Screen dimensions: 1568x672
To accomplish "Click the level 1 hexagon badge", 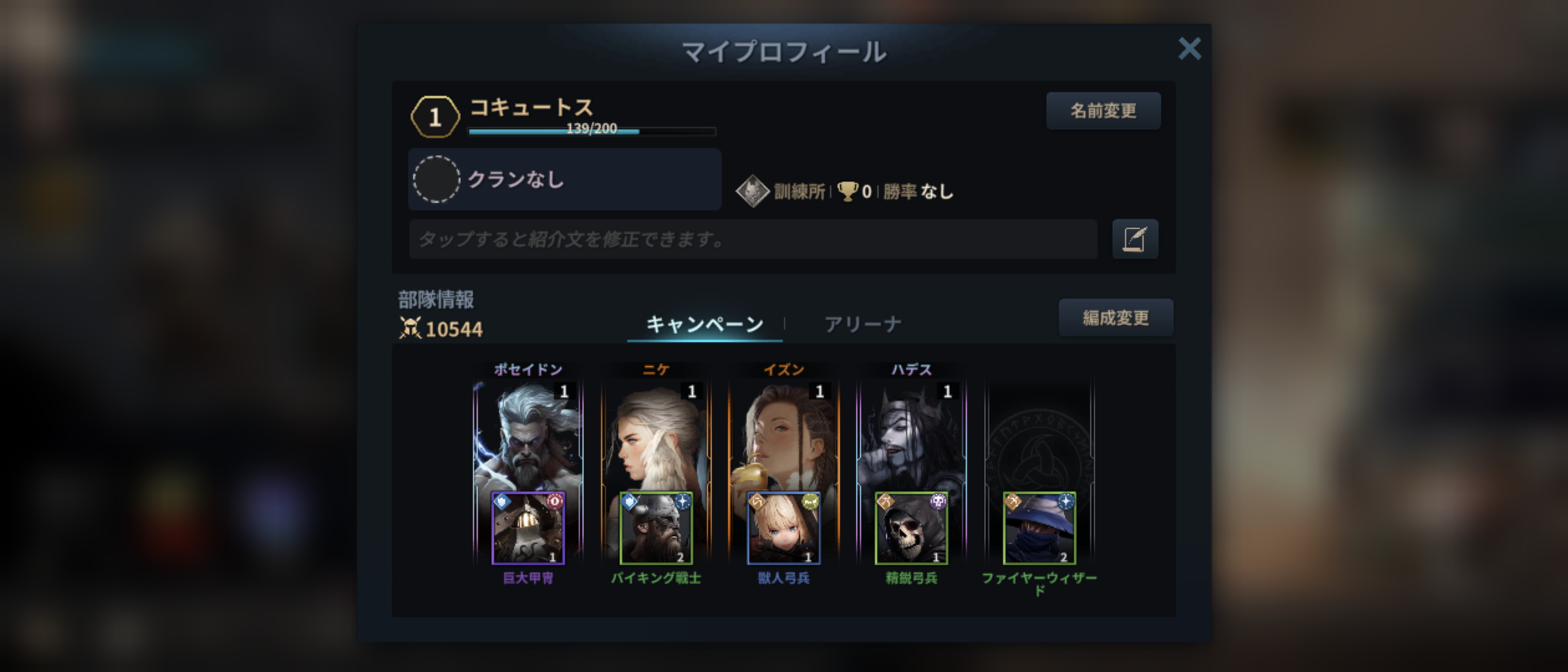I will (435, 117).
